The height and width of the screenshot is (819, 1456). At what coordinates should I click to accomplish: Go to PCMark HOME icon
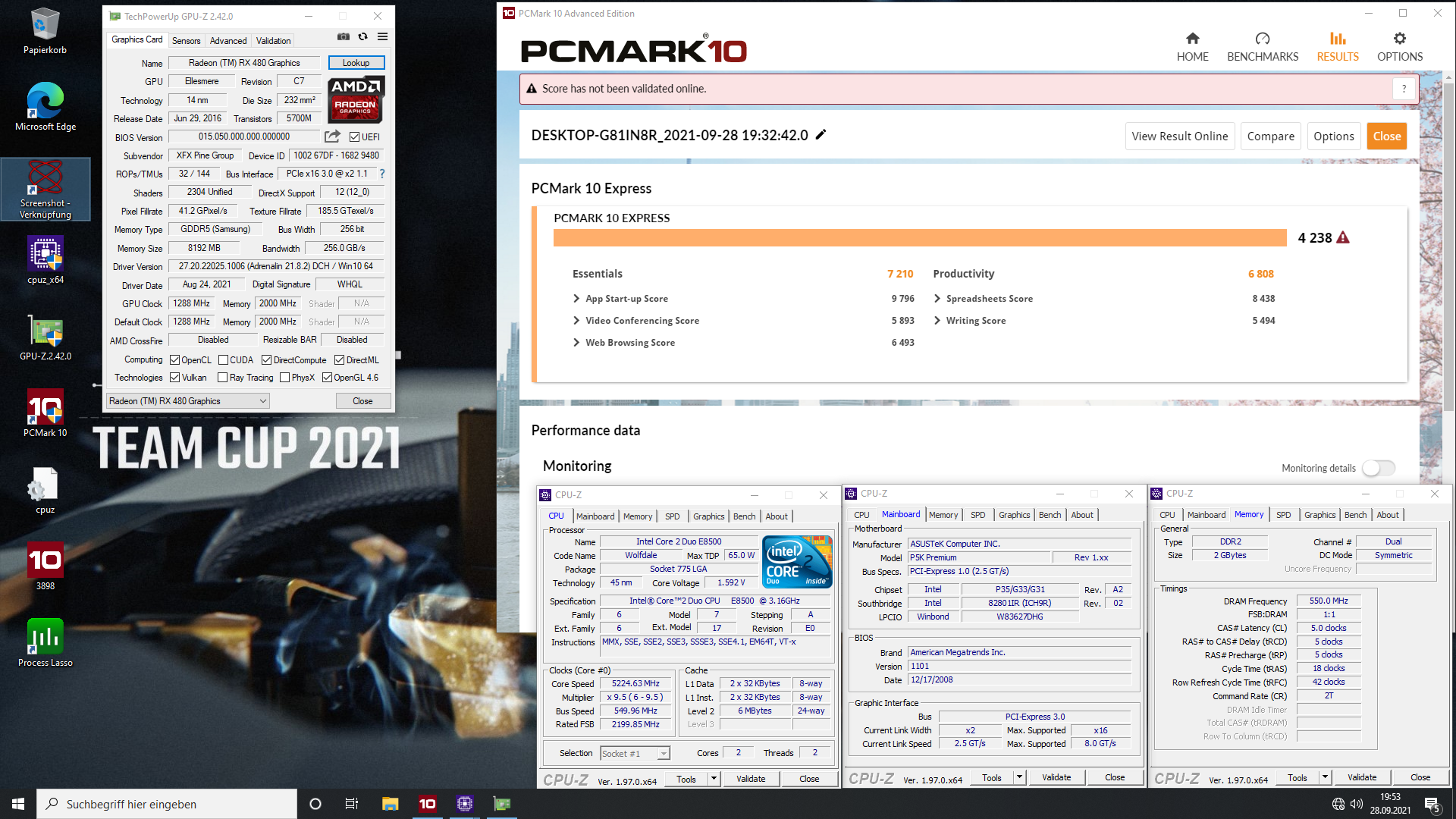click(x=1193, y=39)
